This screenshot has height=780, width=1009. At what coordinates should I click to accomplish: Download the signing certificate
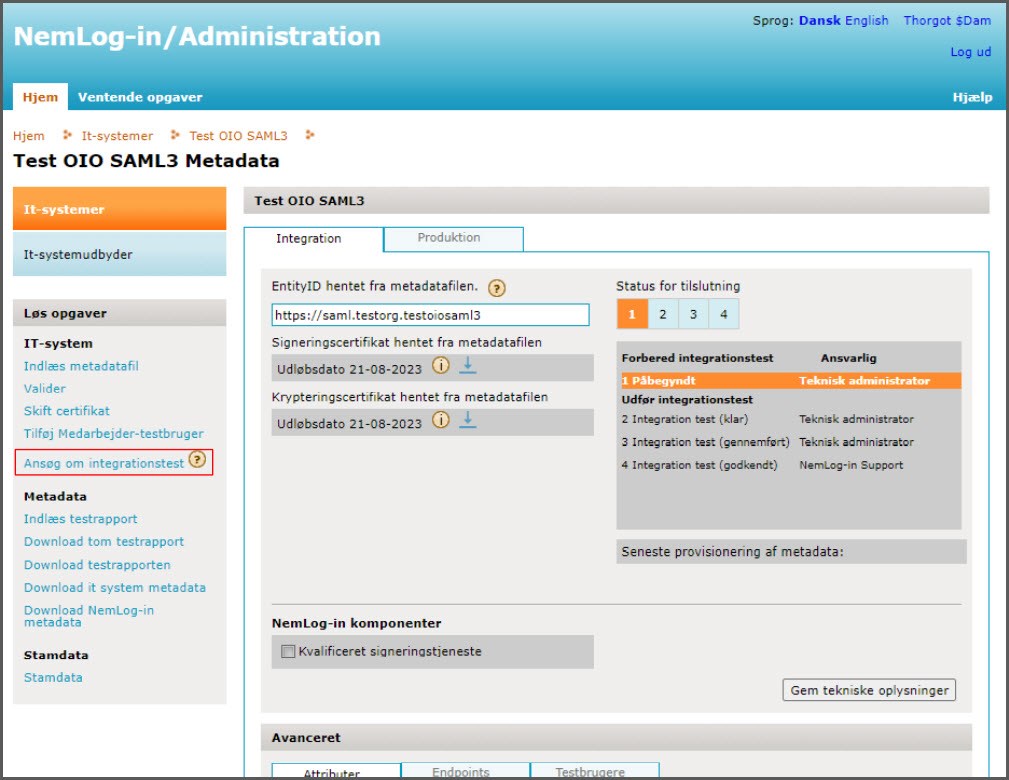(x=468, y=366)
